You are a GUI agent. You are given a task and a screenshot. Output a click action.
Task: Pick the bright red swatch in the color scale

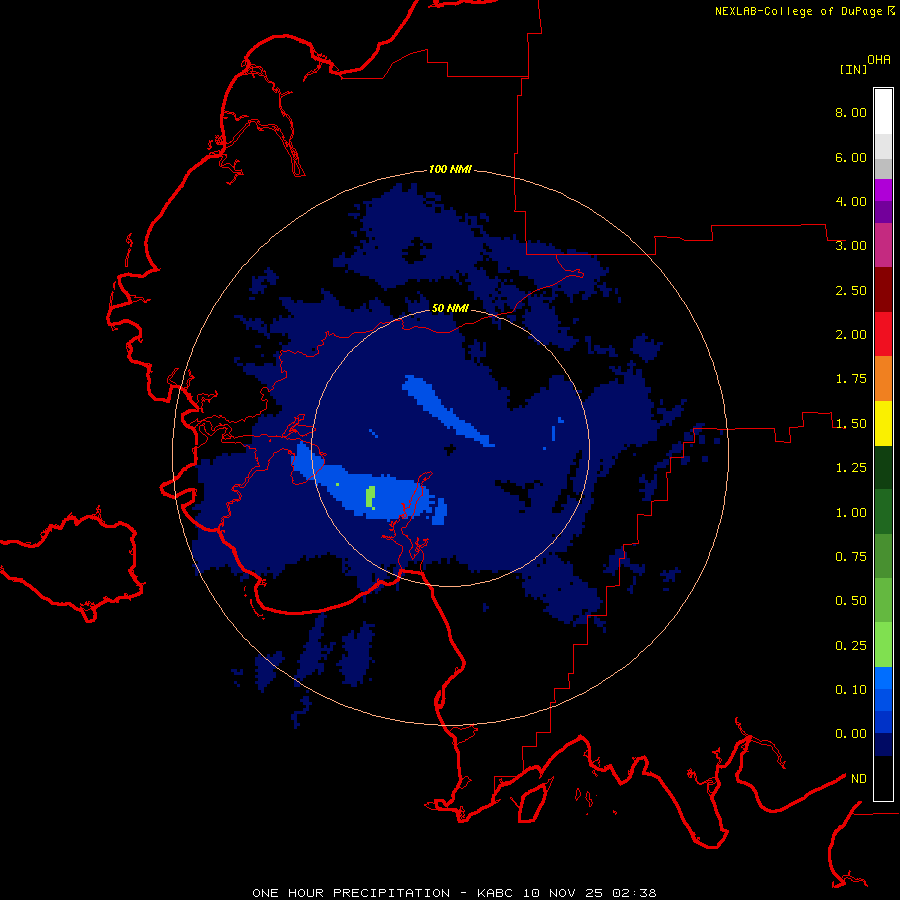(x=883, y=334)
